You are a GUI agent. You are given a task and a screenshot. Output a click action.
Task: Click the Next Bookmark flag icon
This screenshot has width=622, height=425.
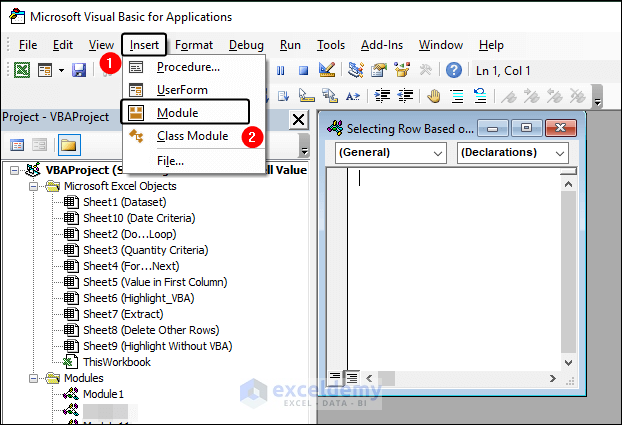point(532,96)
